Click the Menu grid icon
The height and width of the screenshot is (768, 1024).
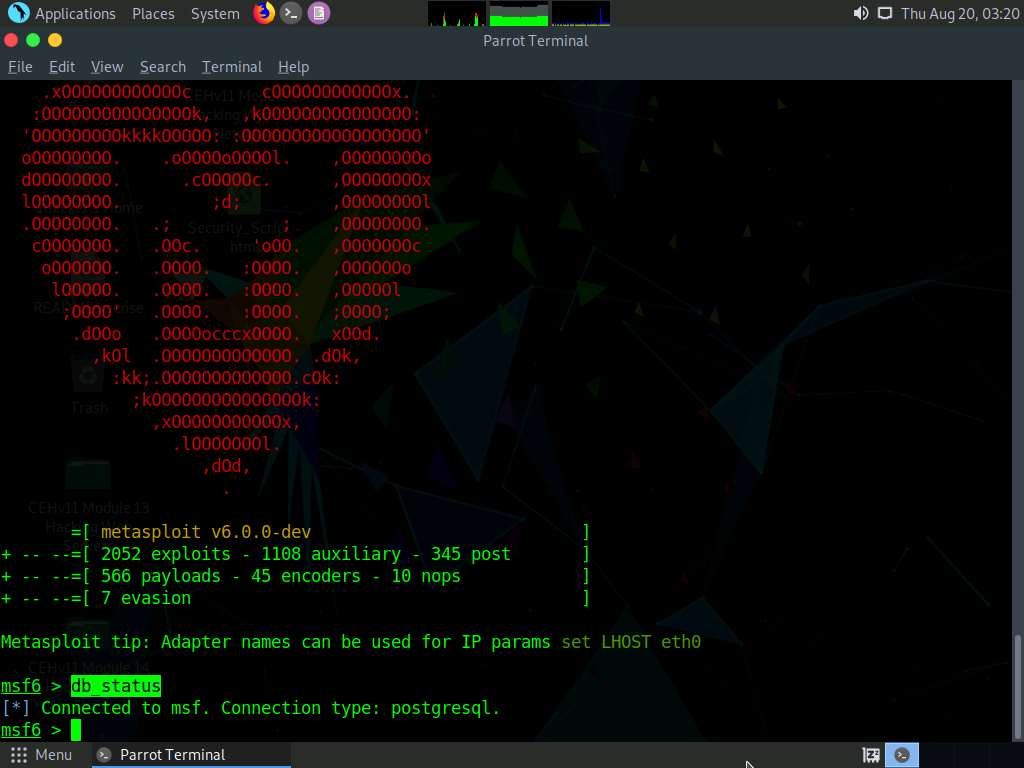(19, 755)
